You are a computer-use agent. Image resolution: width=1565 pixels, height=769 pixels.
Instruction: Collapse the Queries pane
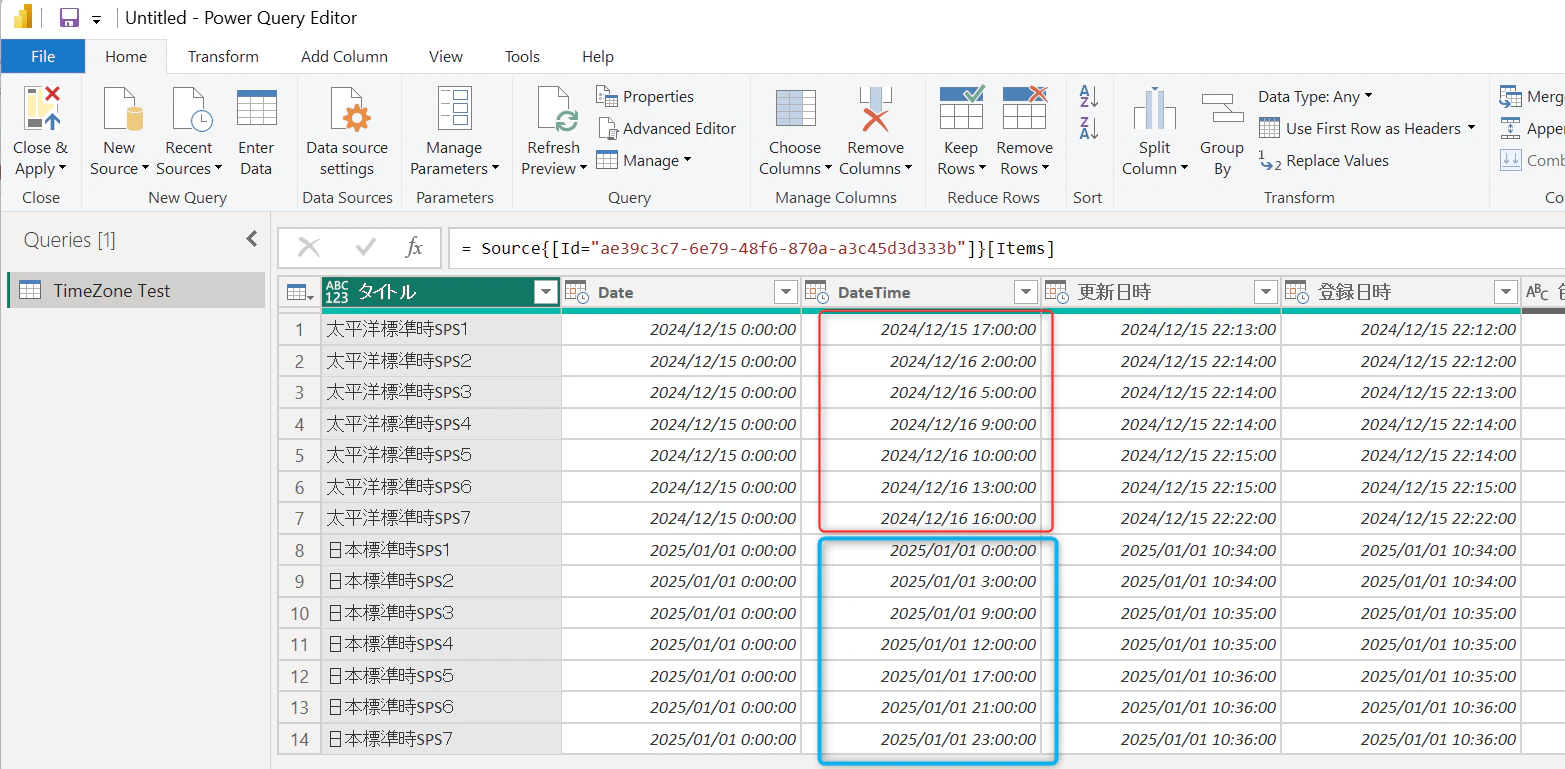[252, 239]
